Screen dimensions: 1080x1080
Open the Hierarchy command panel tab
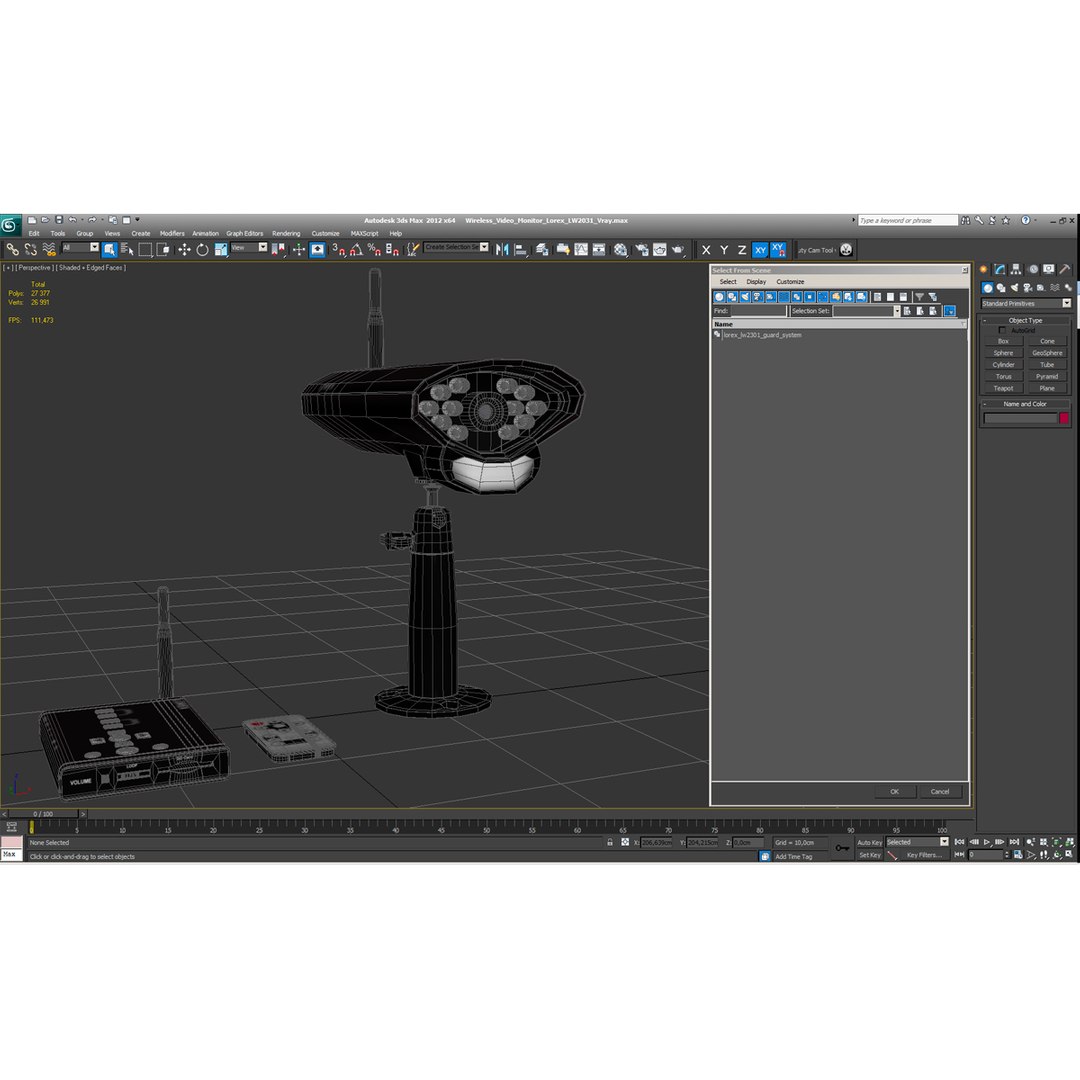pyautogui.click(x=1016, y=269)
